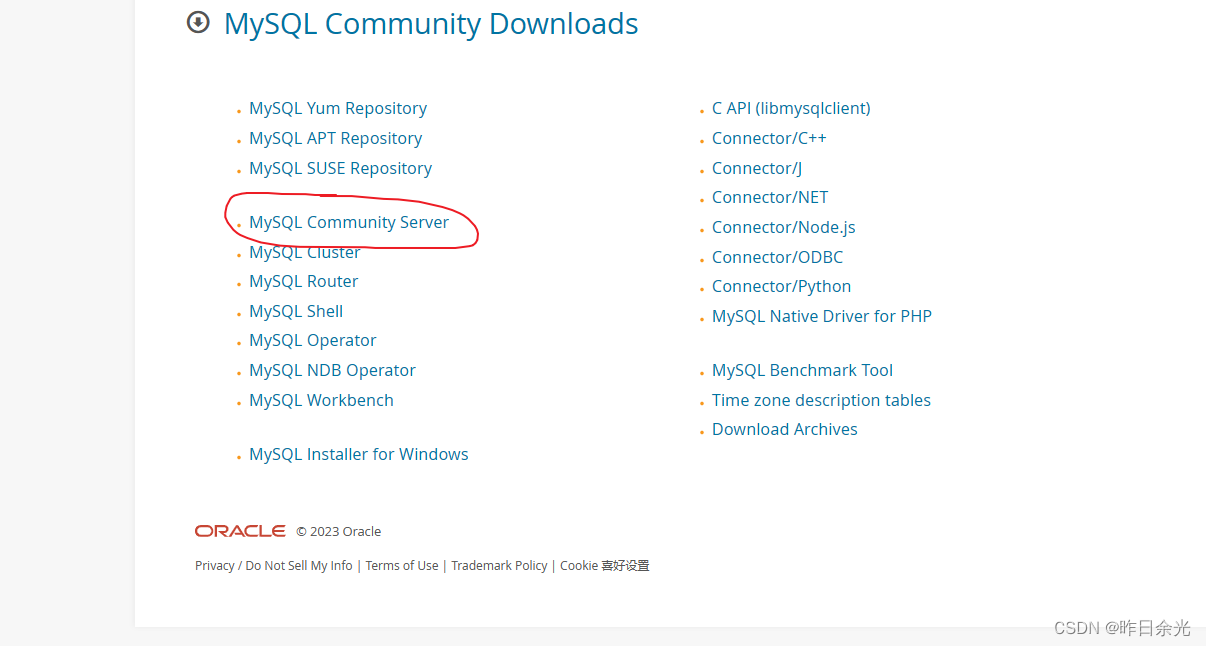Viewport: 1206px width, 646px height.
Task: Open Connector/C++ link
Action: point(769,138)
